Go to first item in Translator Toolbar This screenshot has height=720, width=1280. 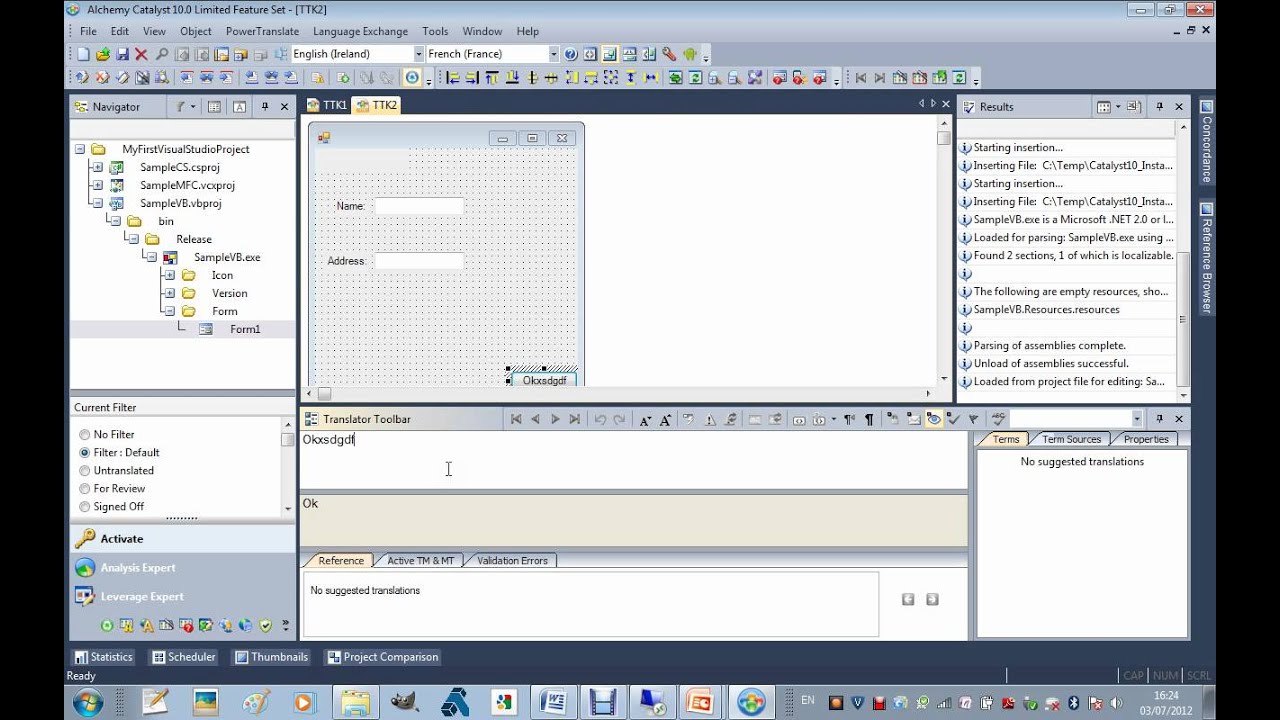pos(516,419)
